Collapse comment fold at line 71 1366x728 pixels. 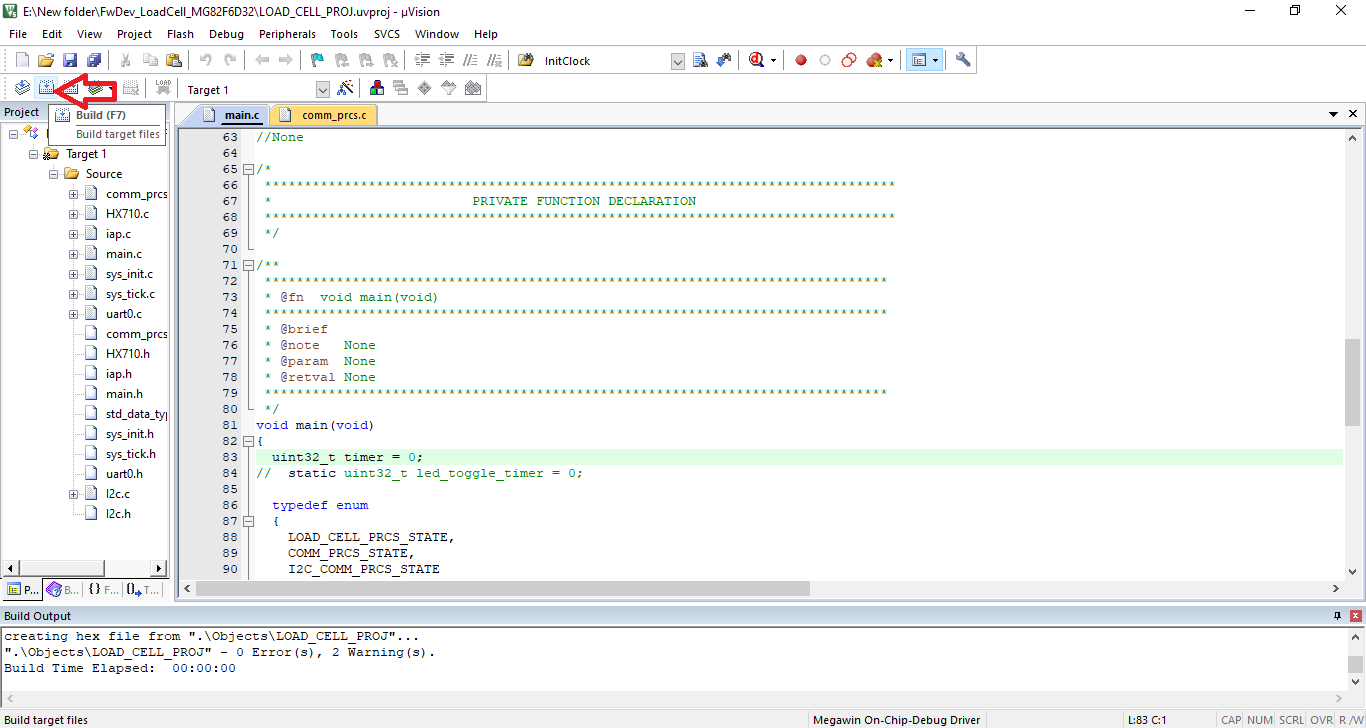[x=248, y=265]
